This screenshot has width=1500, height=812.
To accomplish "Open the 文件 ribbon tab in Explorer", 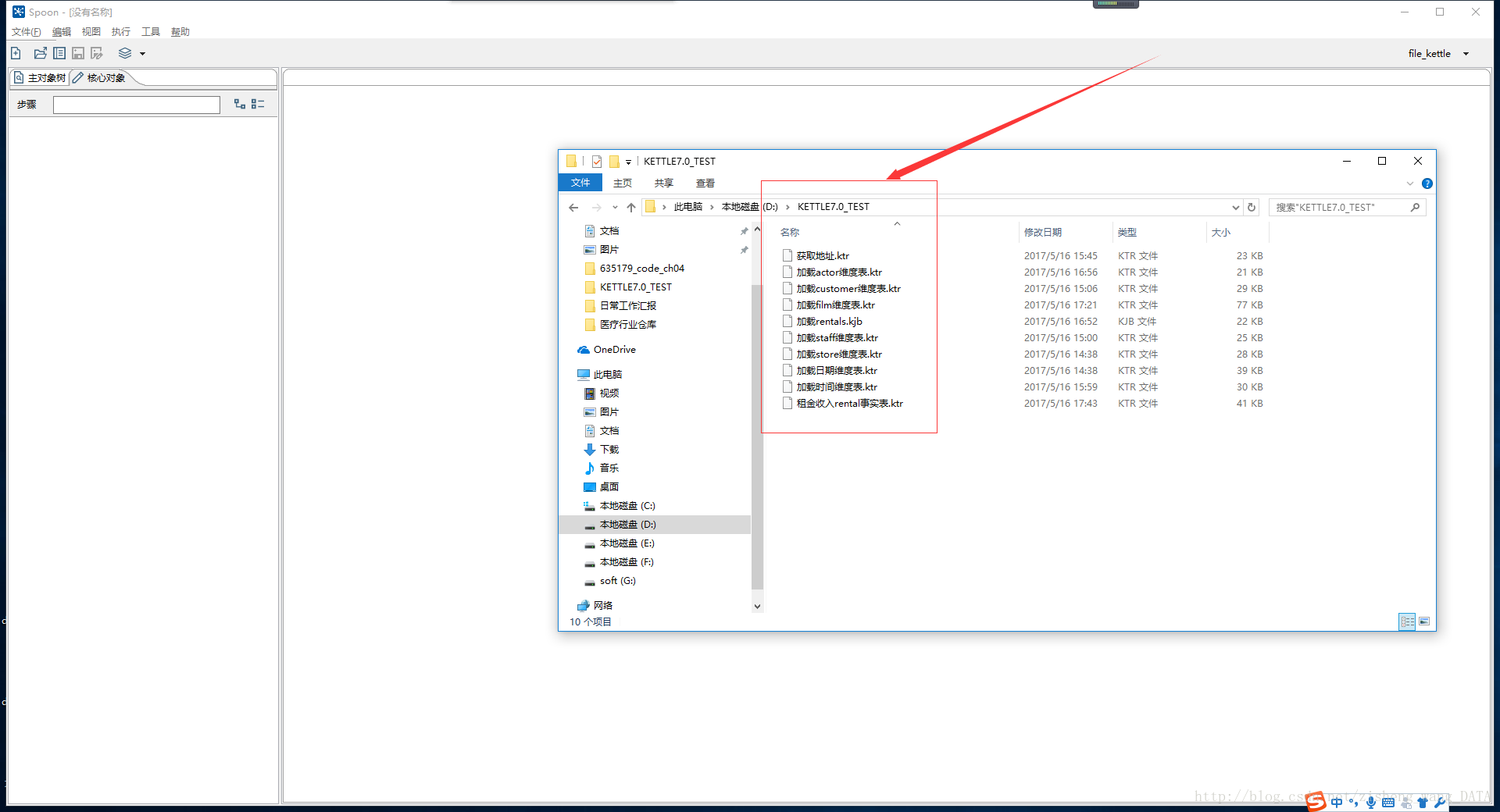I will pyautogui.click(x=580, y=183).
